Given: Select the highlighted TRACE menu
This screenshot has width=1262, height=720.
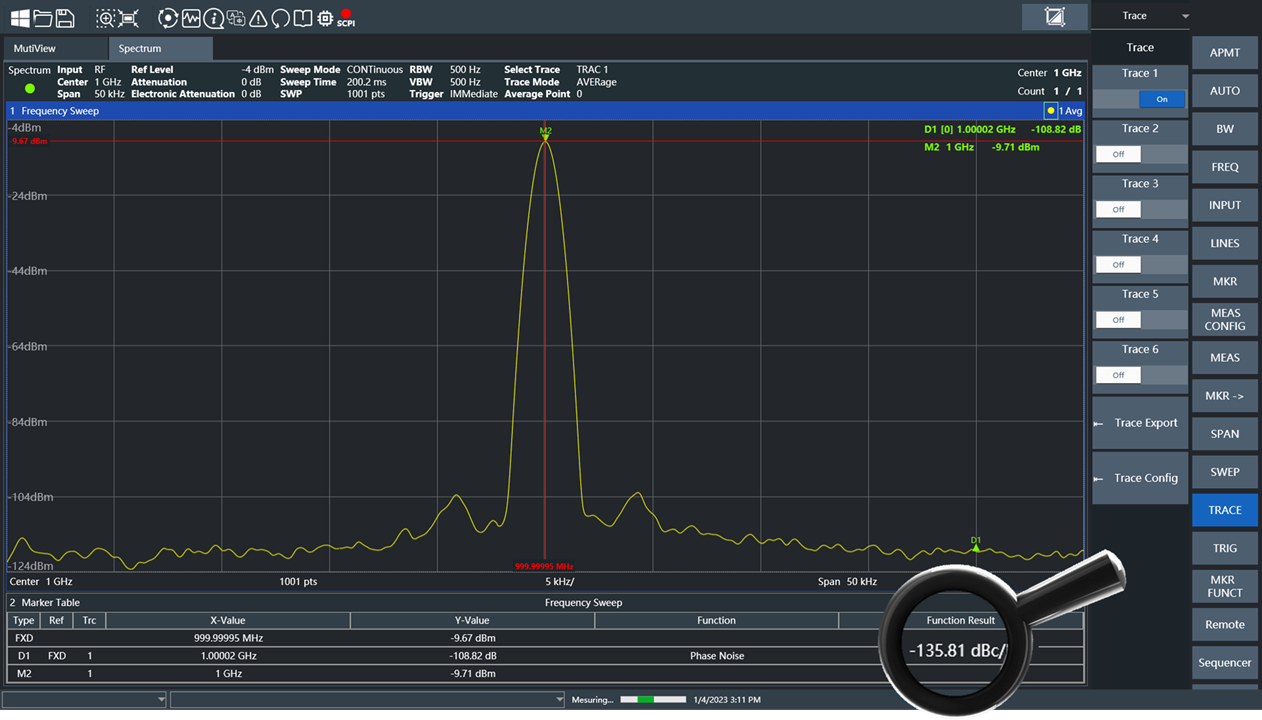Looking at the screenshot, I should click(x=1225, y=510).
